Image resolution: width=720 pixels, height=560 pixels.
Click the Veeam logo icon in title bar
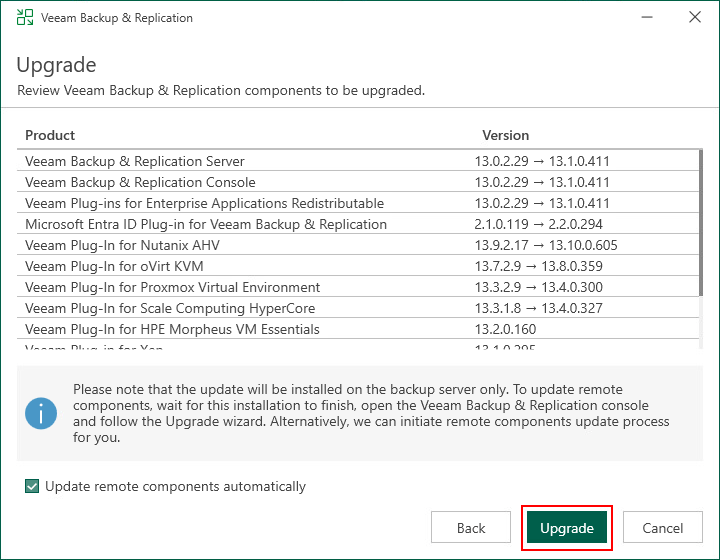click(25, 17)
